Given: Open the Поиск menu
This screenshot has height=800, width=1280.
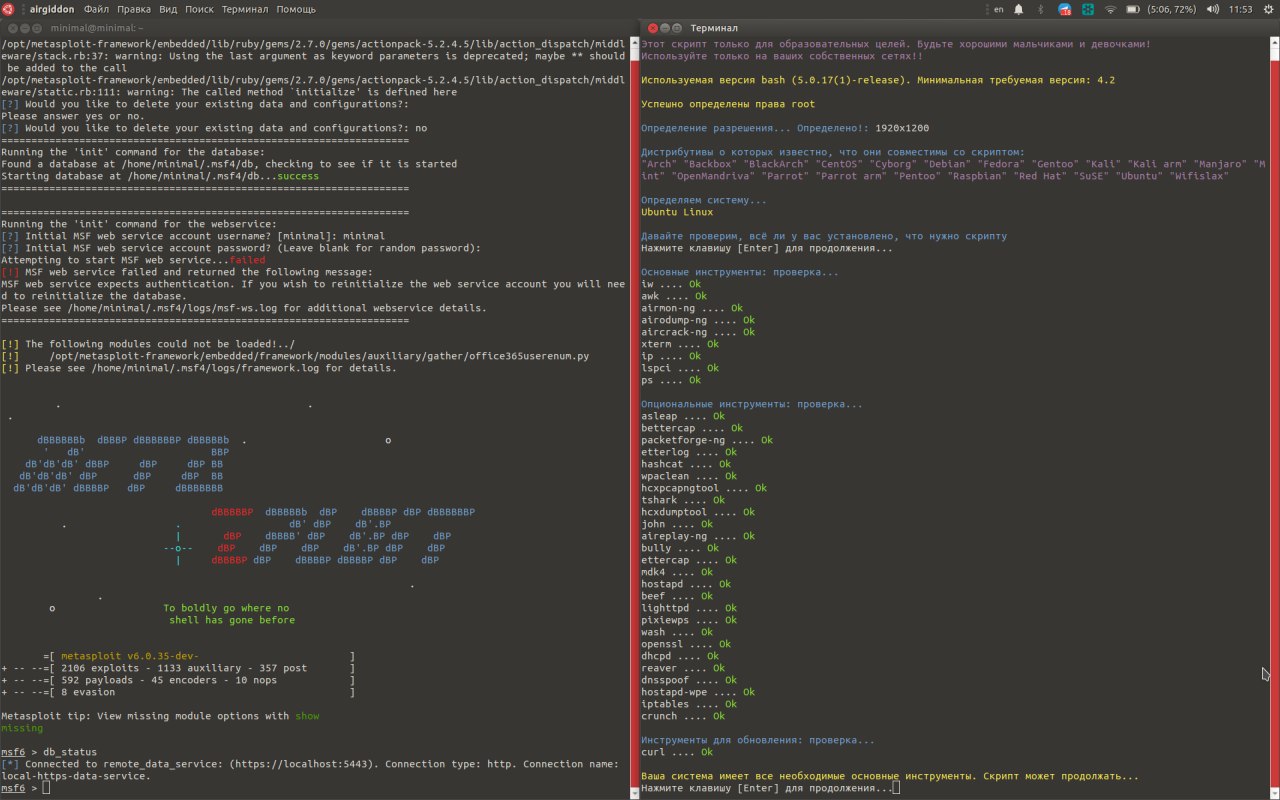Looking at the screenshot, I should click(199, 9).
